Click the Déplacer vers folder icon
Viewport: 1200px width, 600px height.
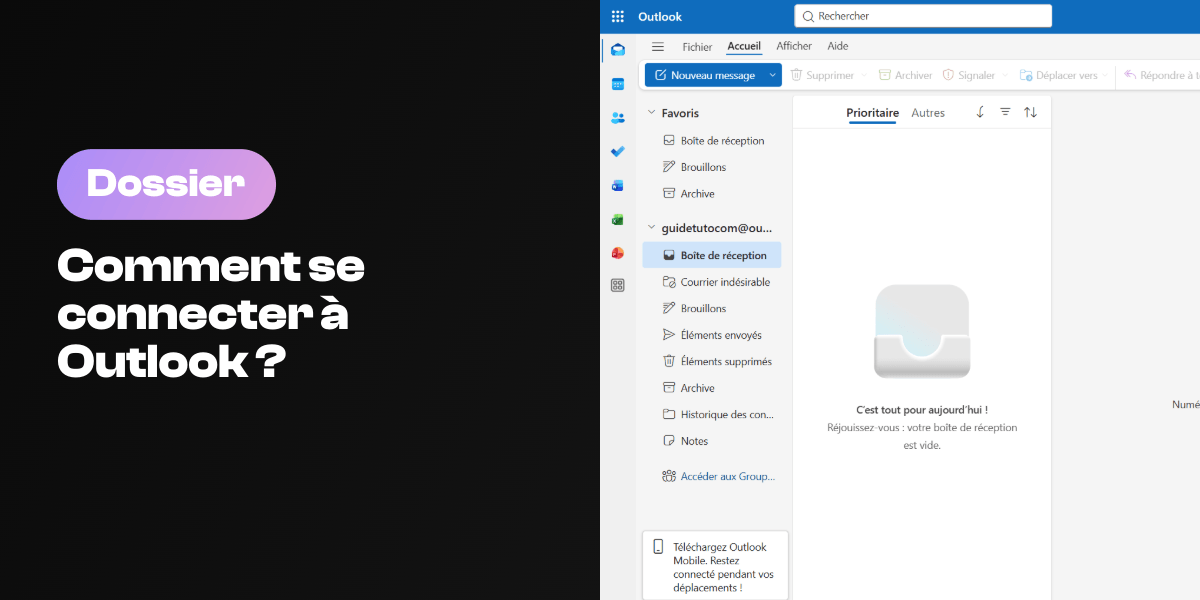click(1026, 75)
